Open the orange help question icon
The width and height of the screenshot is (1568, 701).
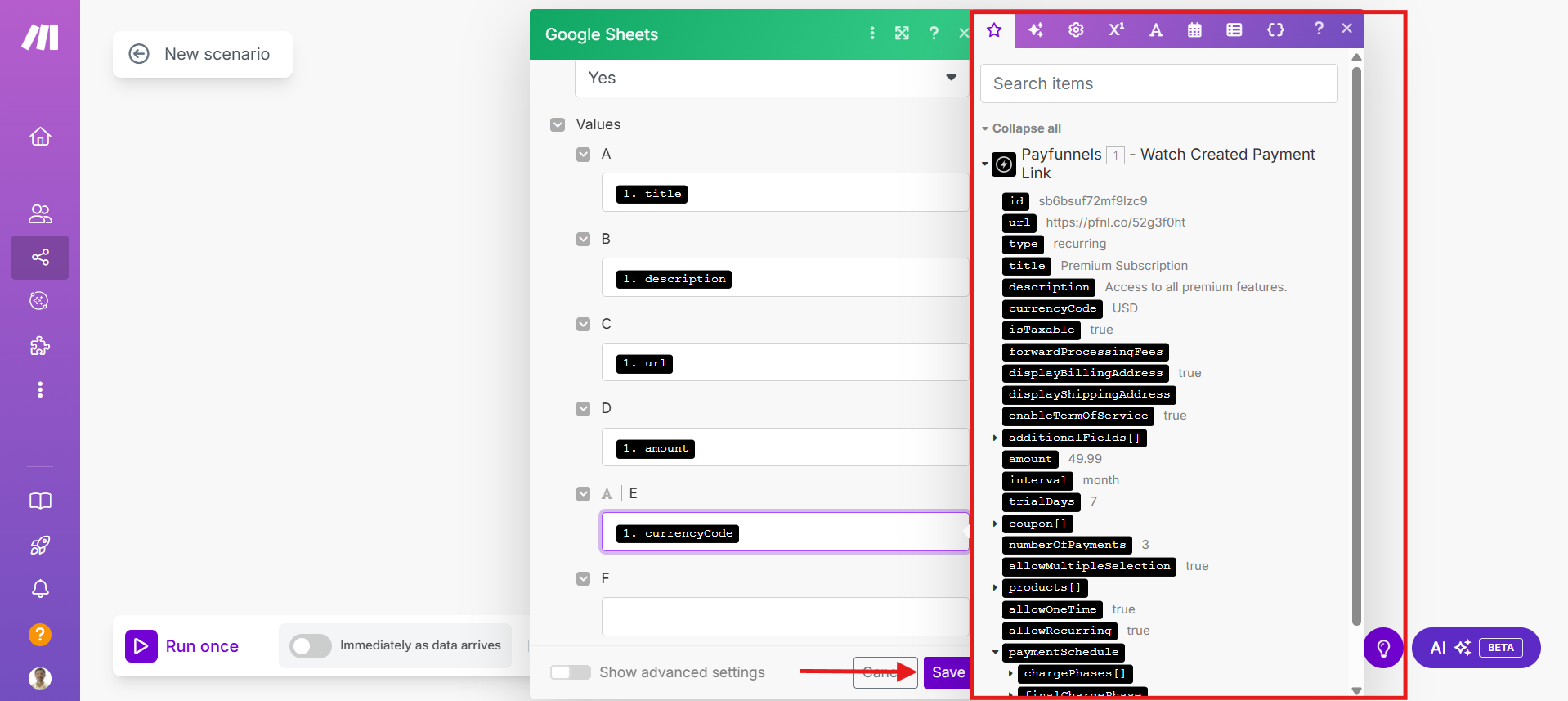(x=40, y=634)
